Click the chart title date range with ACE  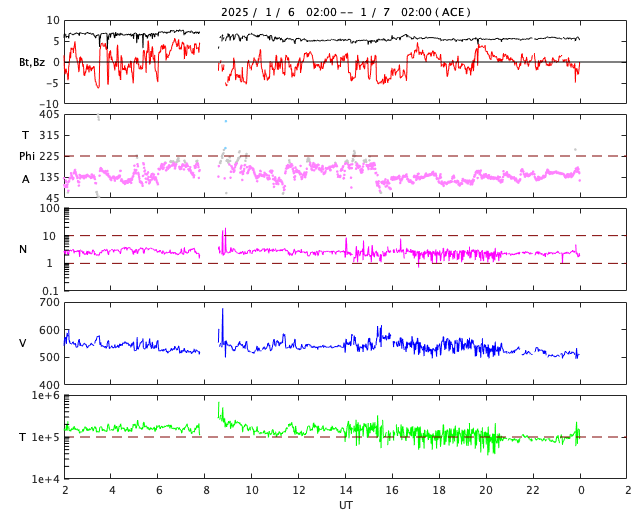pos(346,12)
